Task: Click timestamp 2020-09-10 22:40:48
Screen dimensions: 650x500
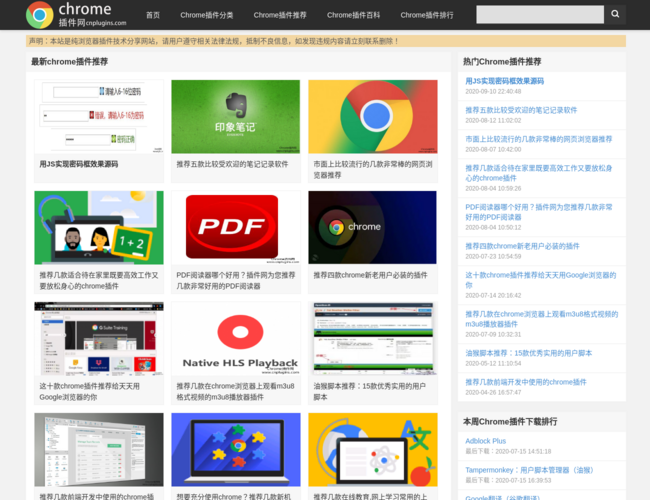Action: (x=493, y=91)
